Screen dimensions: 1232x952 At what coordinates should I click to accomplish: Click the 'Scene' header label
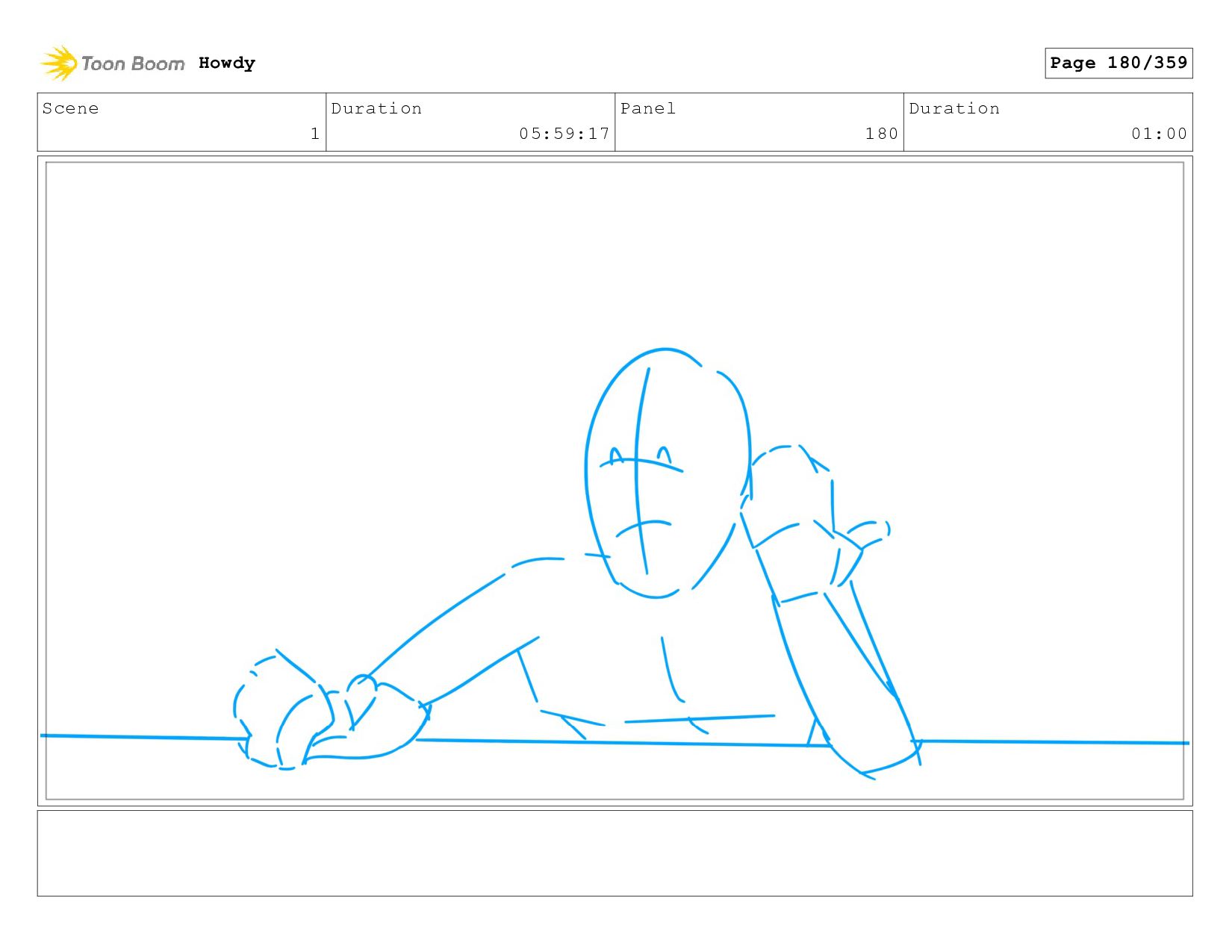point(70,108)
